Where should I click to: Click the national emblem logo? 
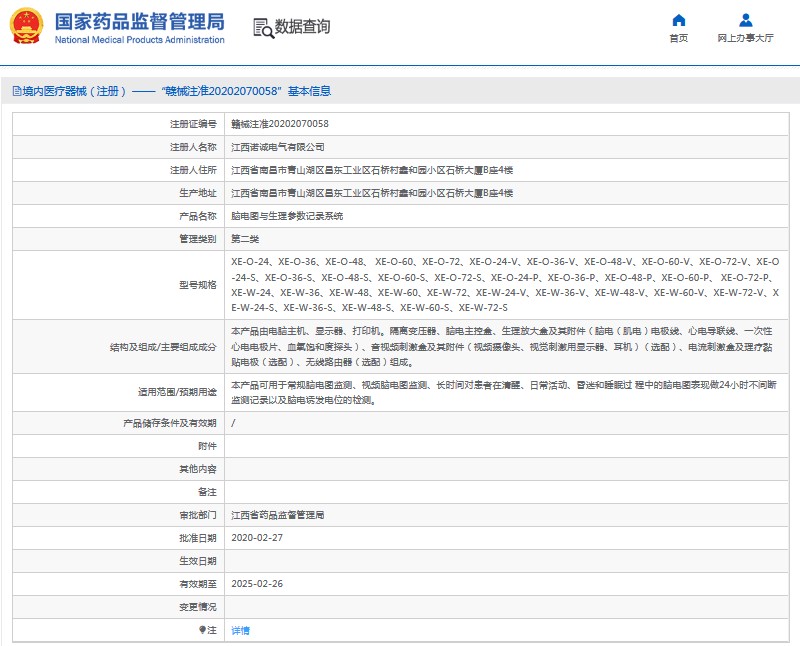point(26,27)
